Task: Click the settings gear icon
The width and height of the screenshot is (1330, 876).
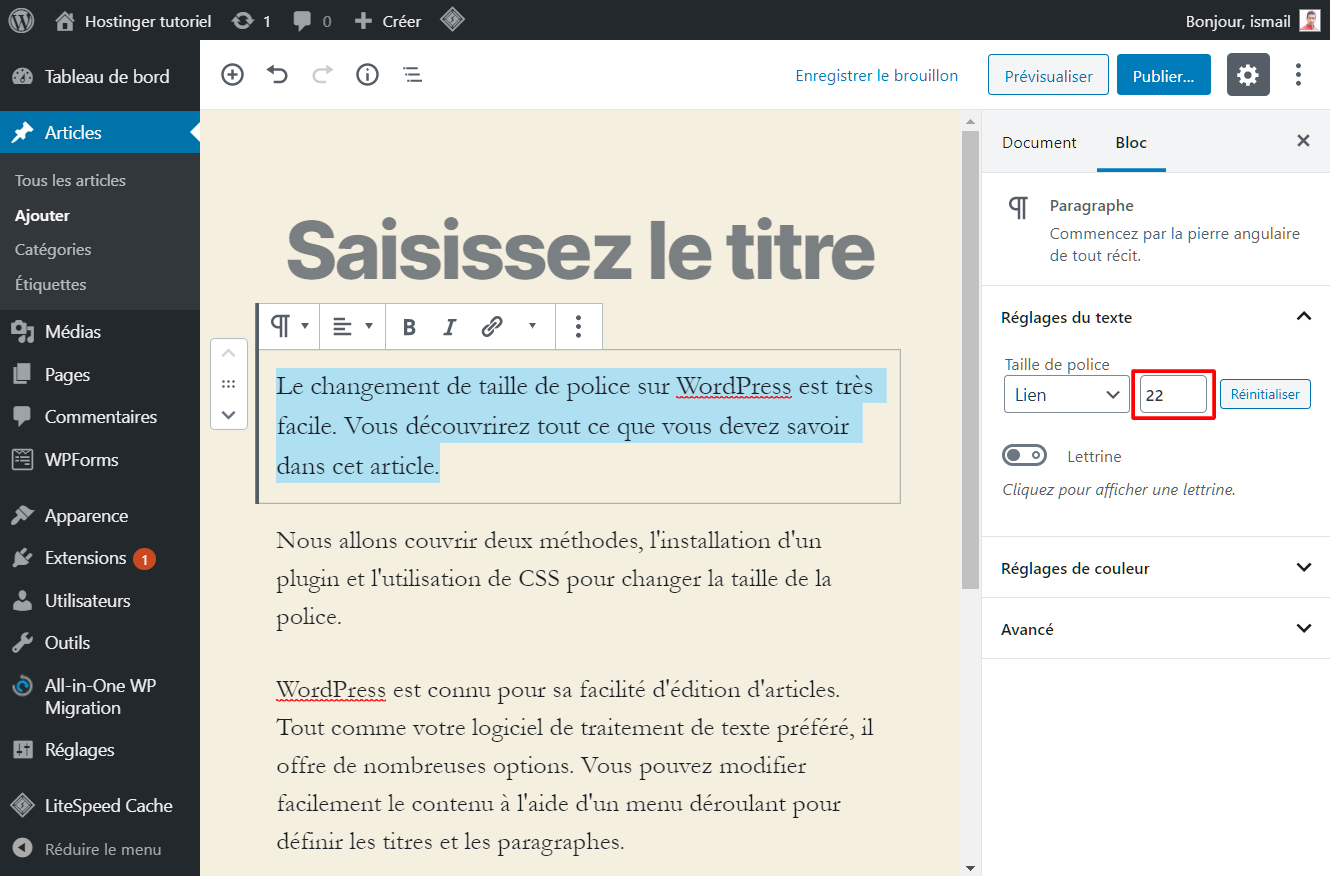Action: tap(1247, 74)
